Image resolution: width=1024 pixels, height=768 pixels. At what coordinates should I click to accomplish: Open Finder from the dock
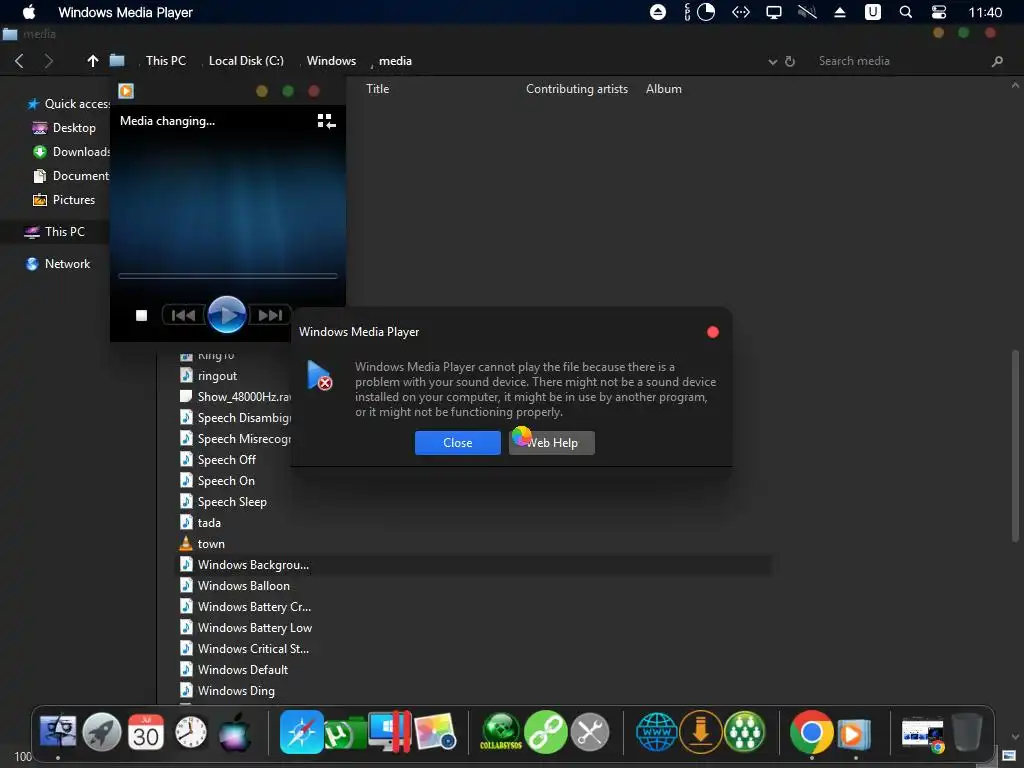click(x=58, y=732)
